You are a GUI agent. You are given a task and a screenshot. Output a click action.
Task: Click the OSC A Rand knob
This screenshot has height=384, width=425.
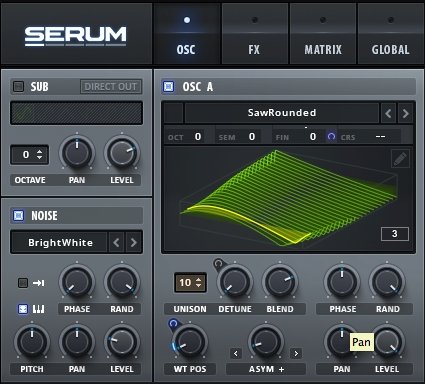point(387,282)
